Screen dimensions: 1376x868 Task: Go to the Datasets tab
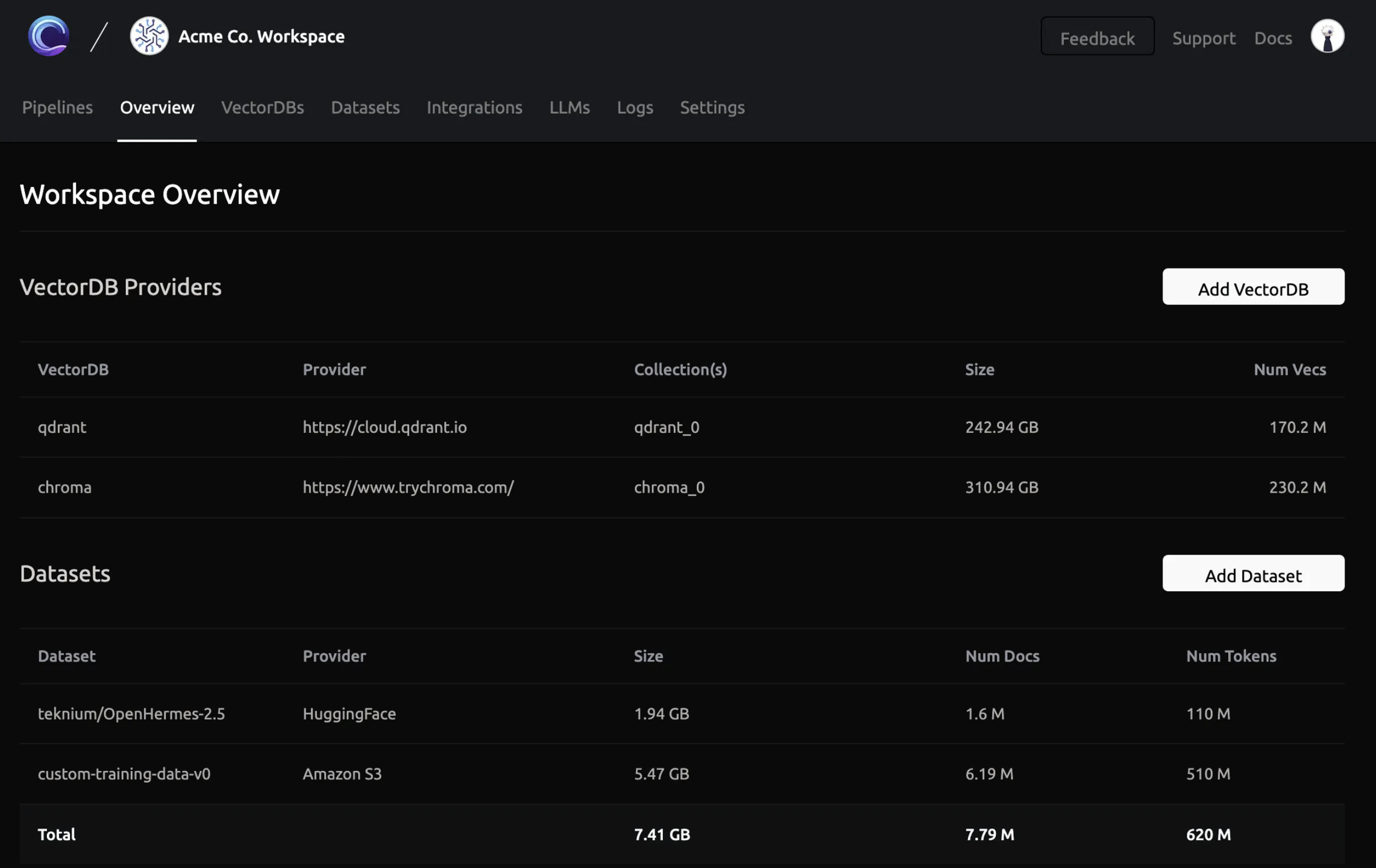[365, 107]
